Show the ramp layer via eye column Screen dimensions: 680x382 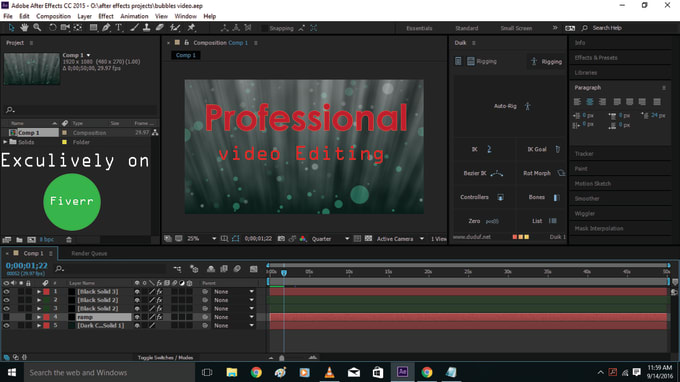click(x=6, y=317)
